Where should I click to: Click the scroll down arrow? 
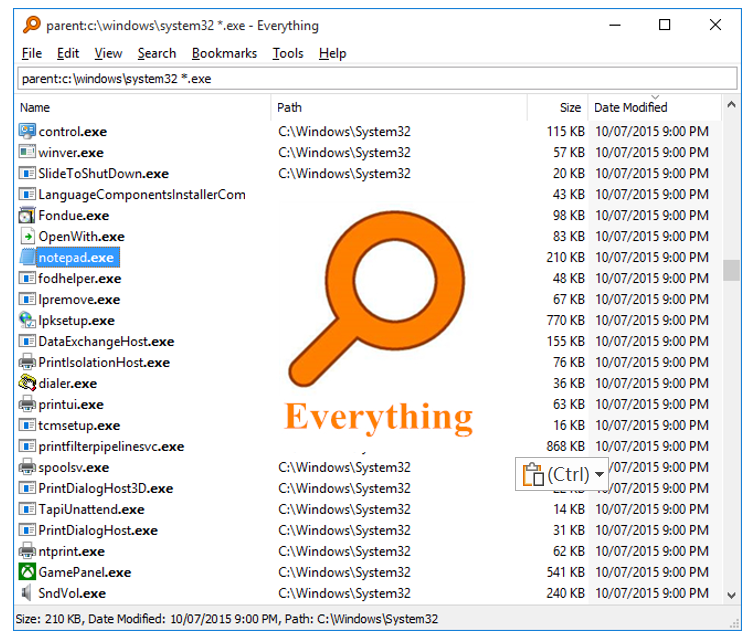click(731, 595)
